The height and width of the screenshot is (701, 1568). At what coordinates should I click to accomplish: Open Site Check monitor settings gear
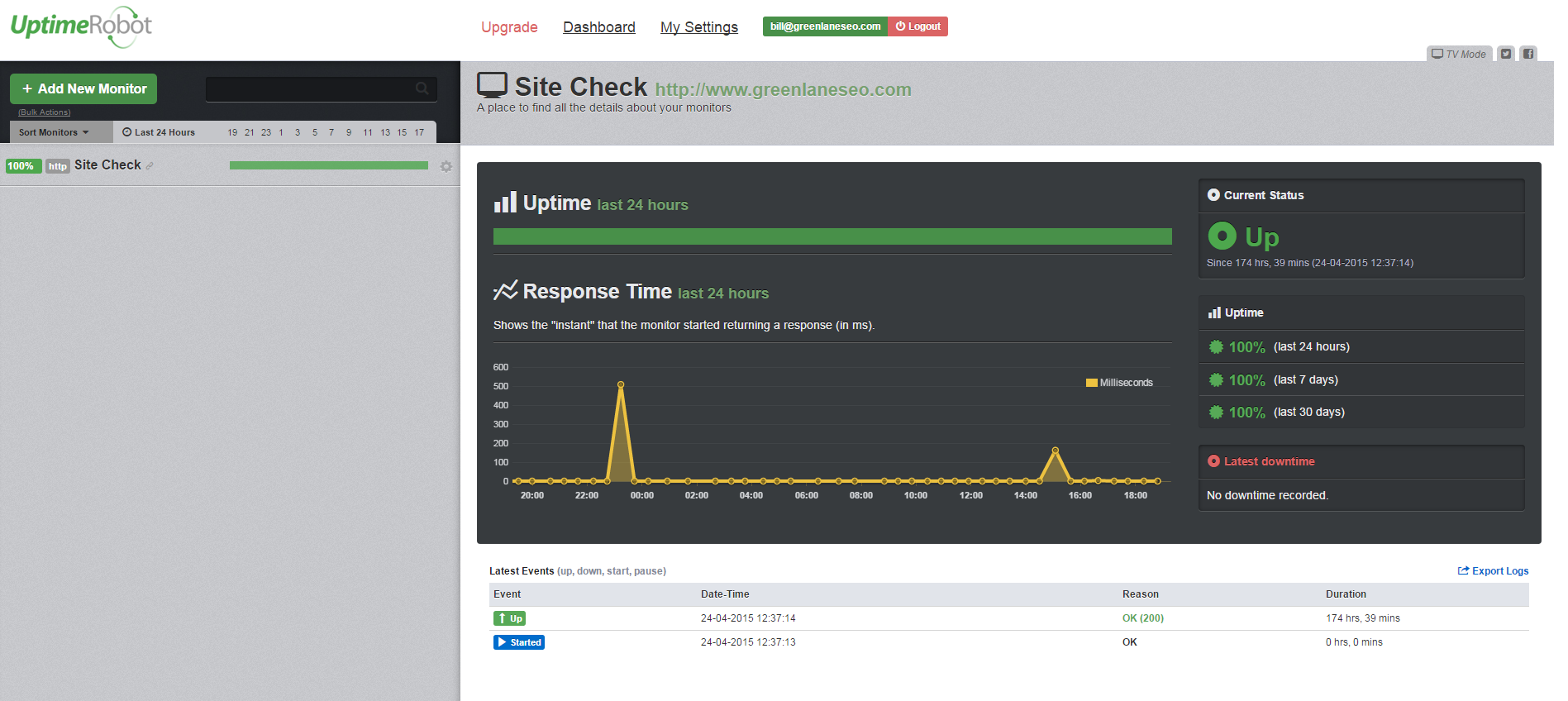pyautogui.click(x=446, y=166)
